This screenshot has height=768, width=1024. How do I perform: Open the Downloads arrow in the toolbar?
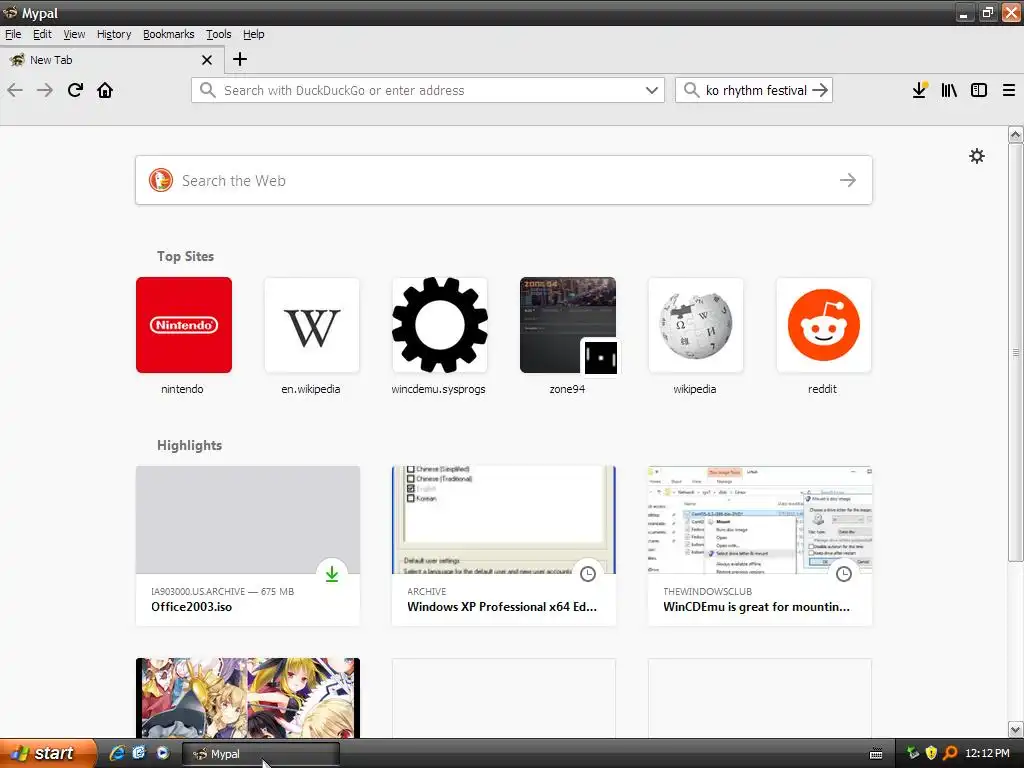pos(920,90)
